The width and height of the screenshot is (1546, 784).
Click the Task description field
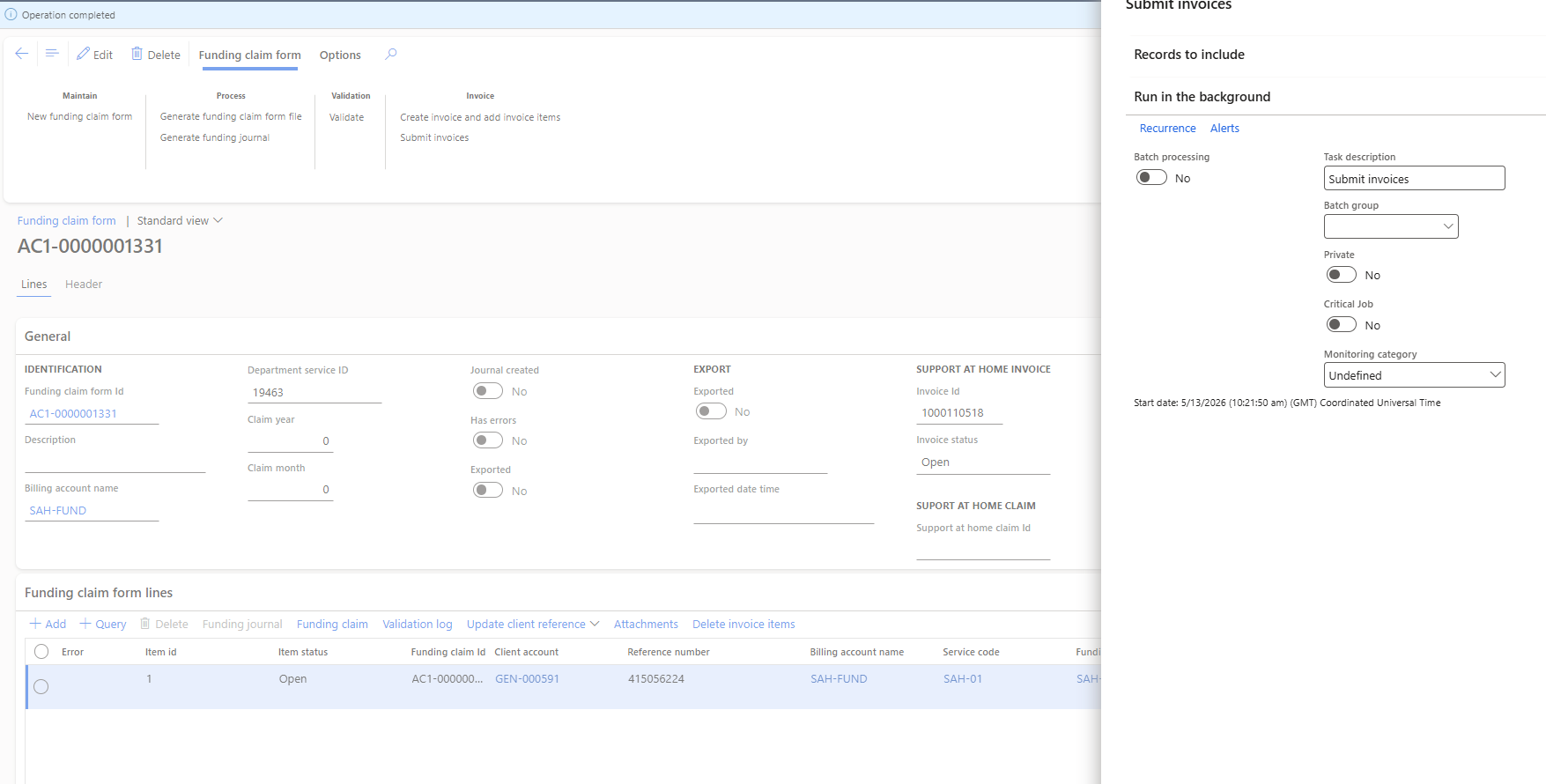point(1414,178)
